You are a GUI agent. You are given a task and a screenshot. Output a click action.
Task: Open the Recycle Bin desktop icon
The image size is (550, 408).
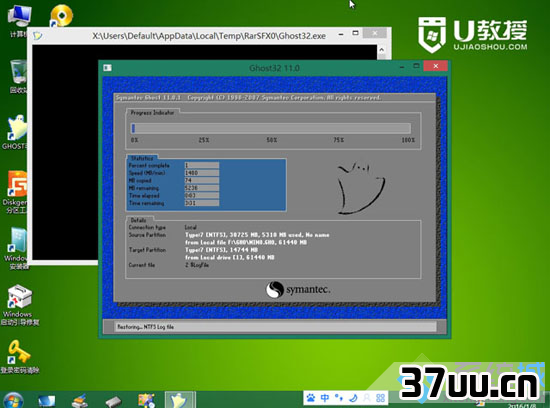17,77
